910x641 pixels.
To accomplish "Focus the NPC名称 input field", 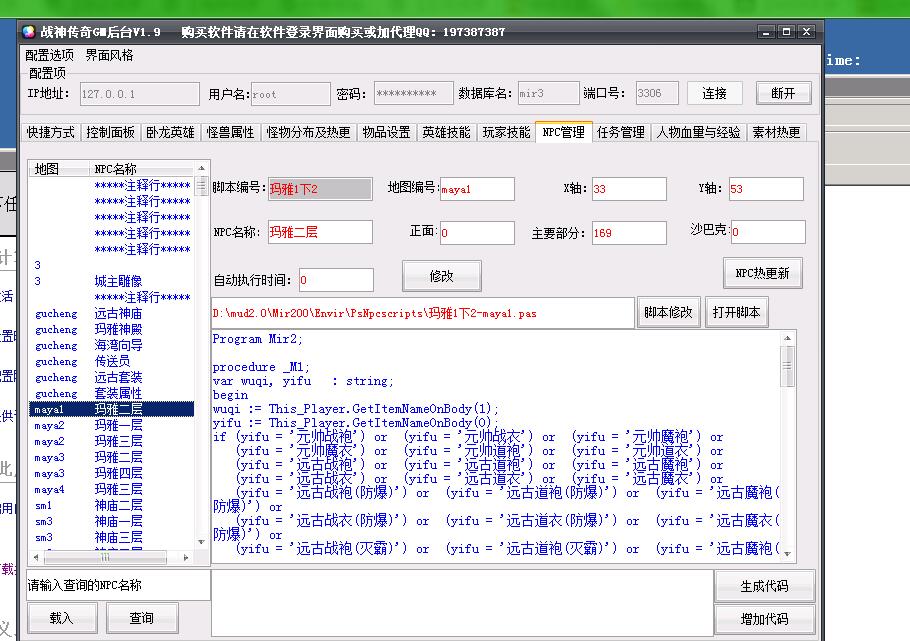I will (x=319, y=232).
